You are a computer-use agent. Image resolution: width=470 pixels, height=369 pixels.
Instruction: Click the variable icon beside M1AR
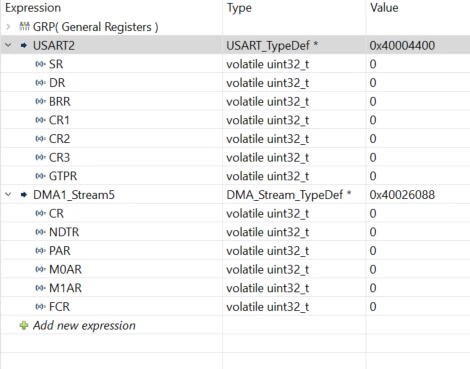40,288
